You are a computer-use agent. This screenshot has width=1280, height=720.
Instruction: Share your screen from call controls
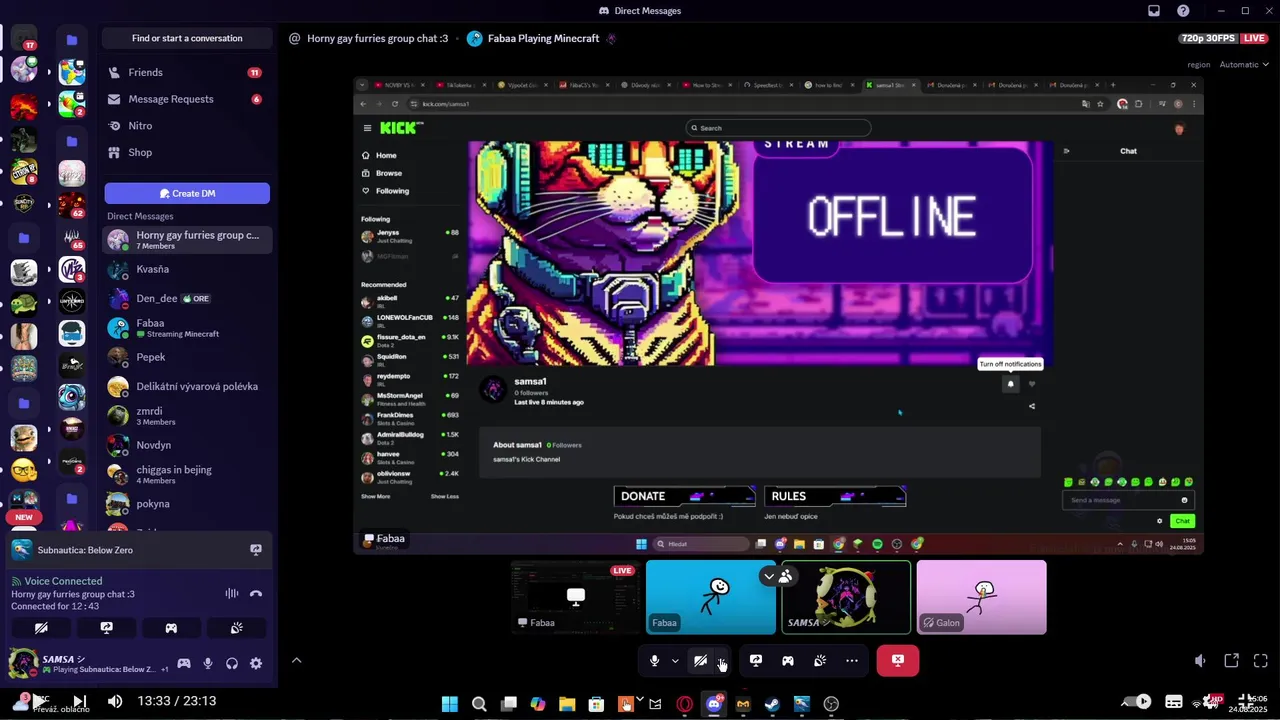click(x=756, y=661)
